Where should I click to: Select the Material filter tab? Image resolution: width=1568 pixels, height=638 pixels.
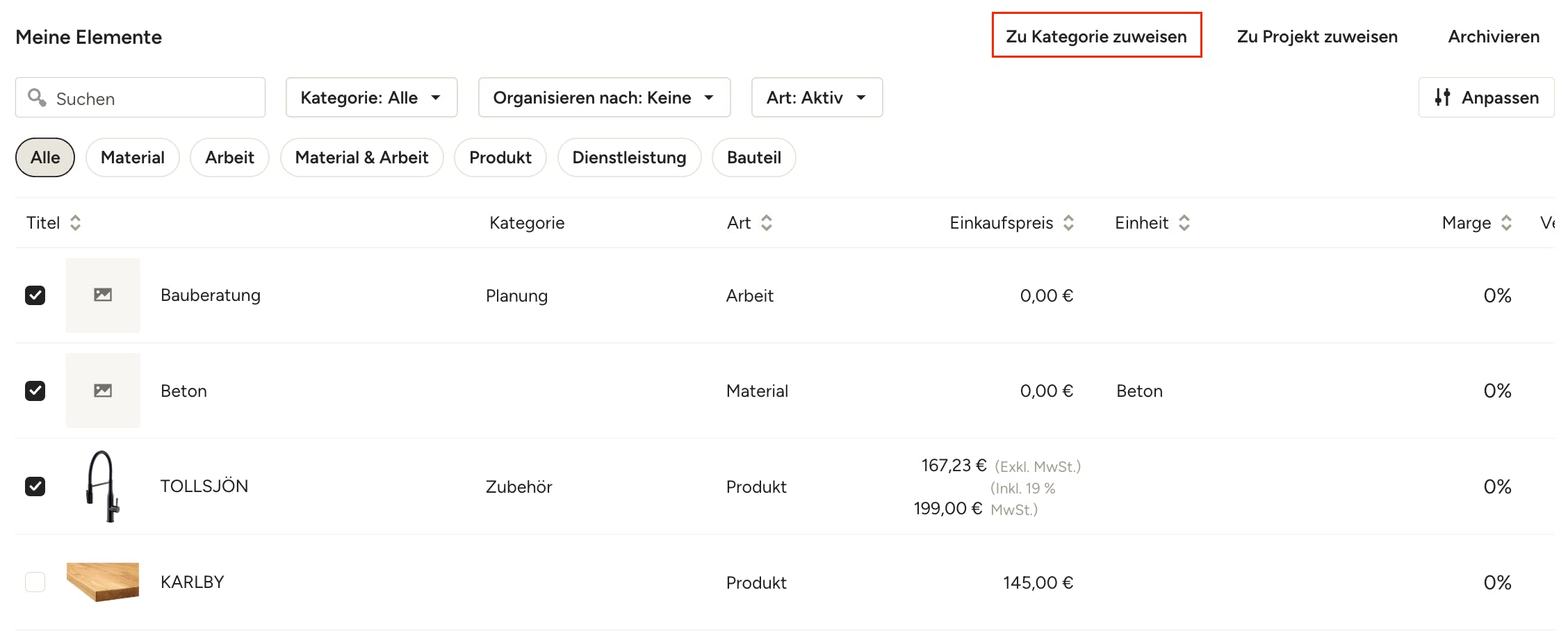tap(133, 158)
